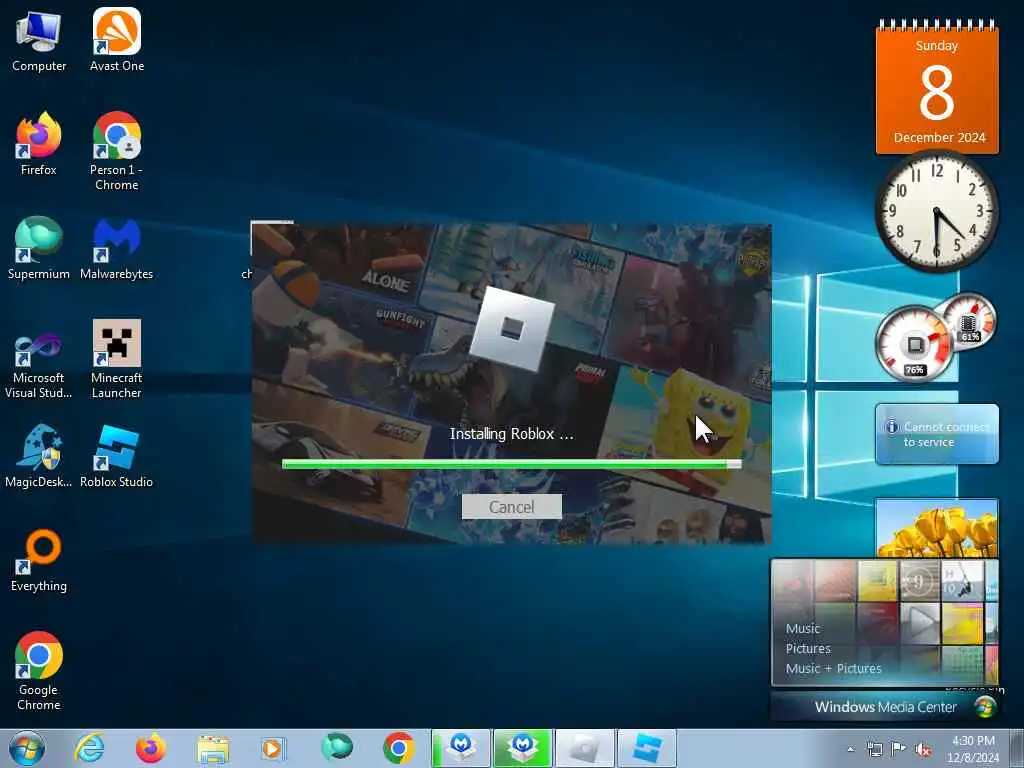Open Windows Media Center from gadget bar

coord(885,707)
